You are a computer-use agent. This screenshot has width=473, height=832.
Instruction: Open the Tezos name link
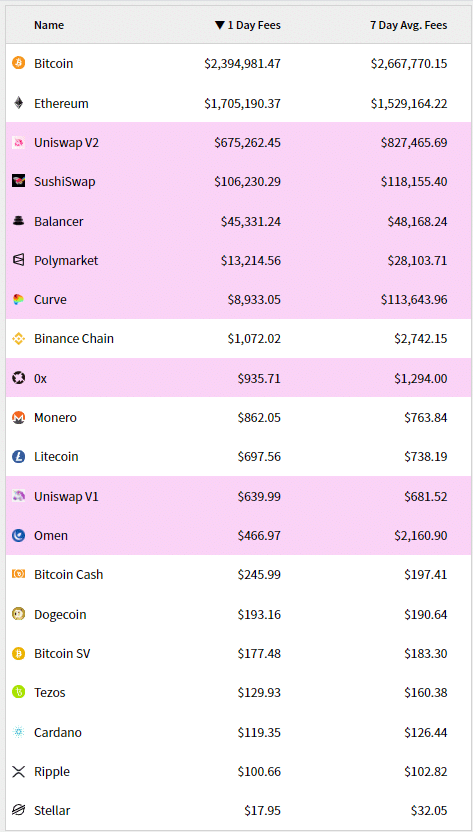tap(50, 692)
